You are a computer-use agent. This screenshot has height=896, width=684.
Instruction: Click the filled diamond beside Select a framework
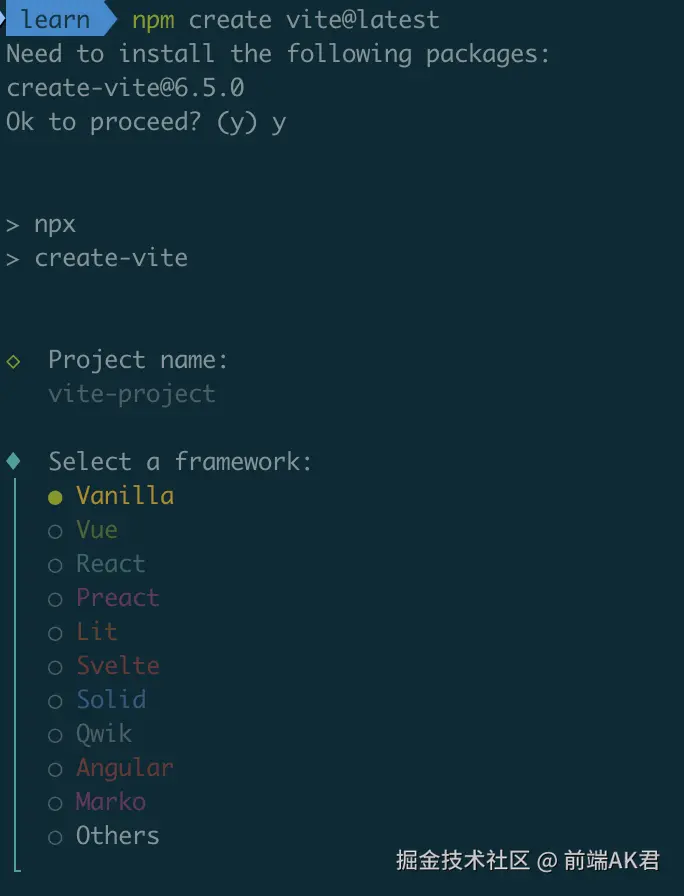[13, 462]
